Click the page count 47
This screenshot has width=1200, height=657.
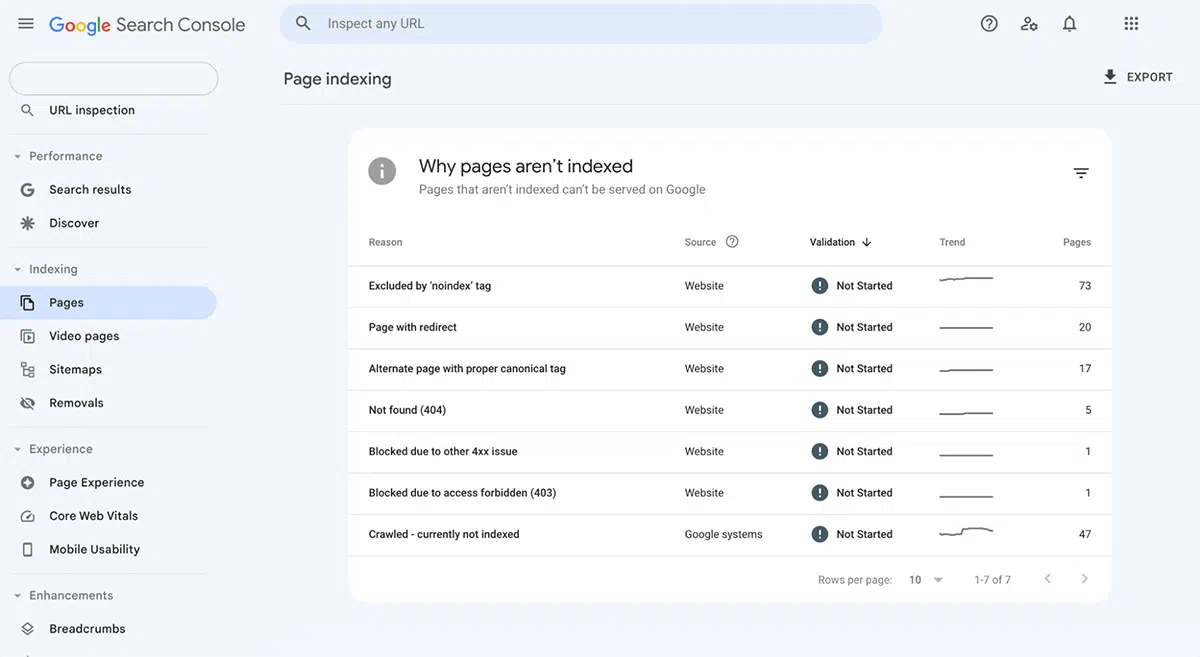point(1085,534)
